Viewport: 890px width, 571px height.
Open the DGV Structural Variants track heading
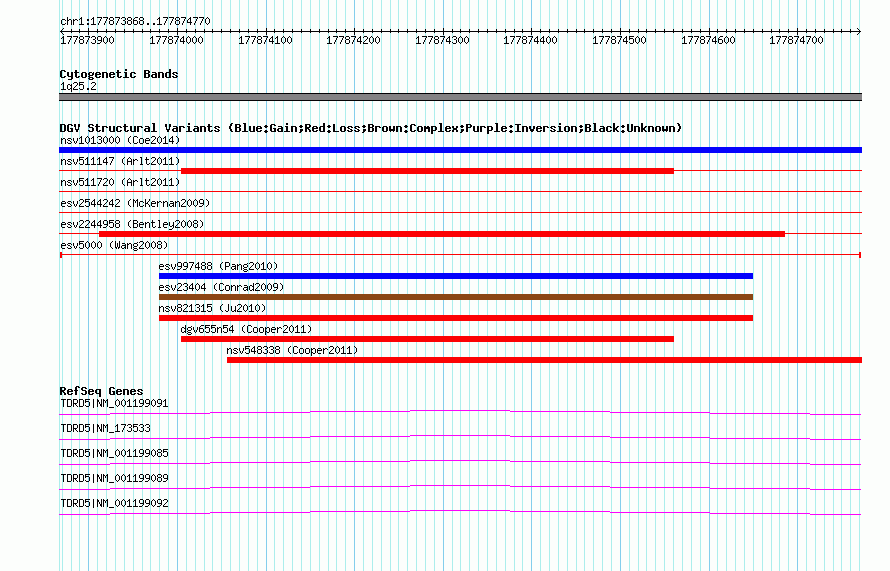[x=371, y=128]
